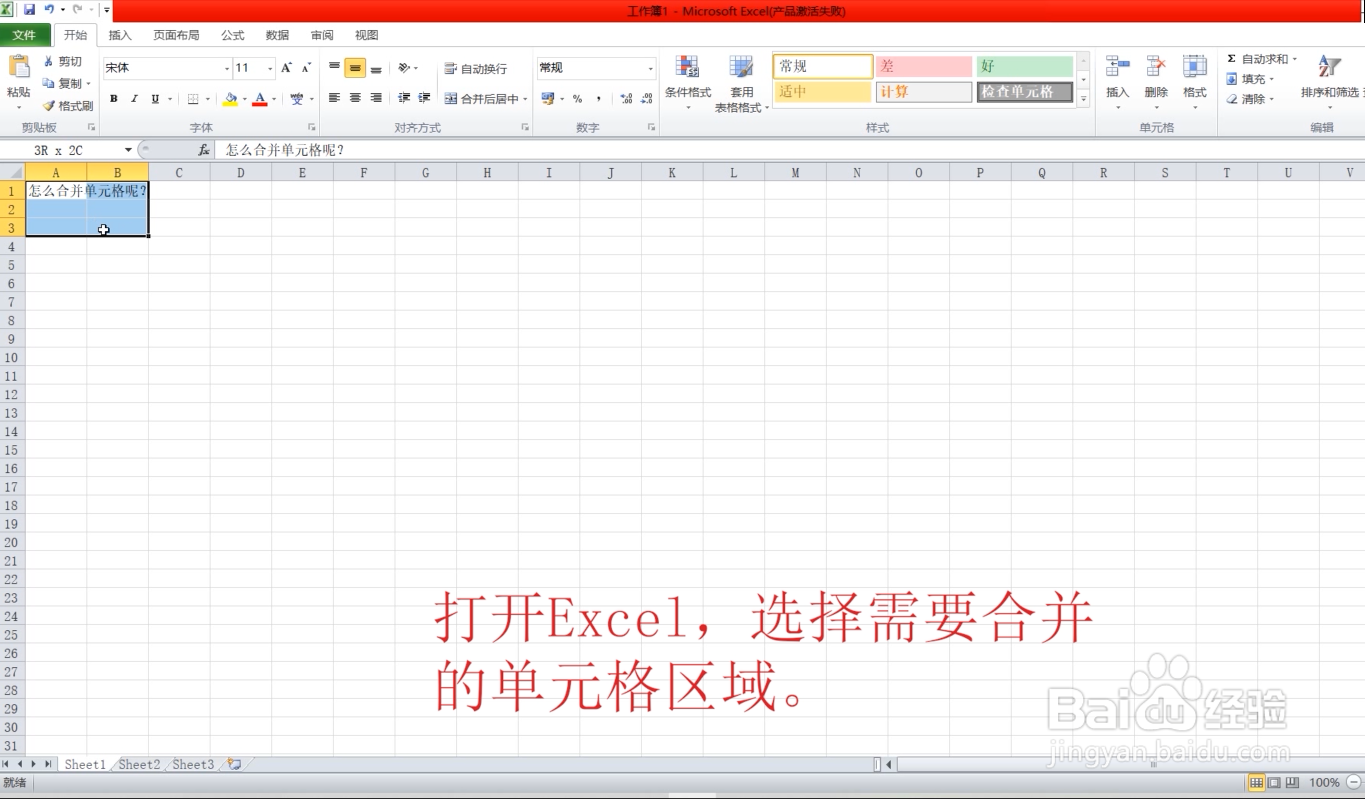Screen dimensions: 1365x799
Task: Click the Insert cells (插入) icon
Action: (1117, 68)
